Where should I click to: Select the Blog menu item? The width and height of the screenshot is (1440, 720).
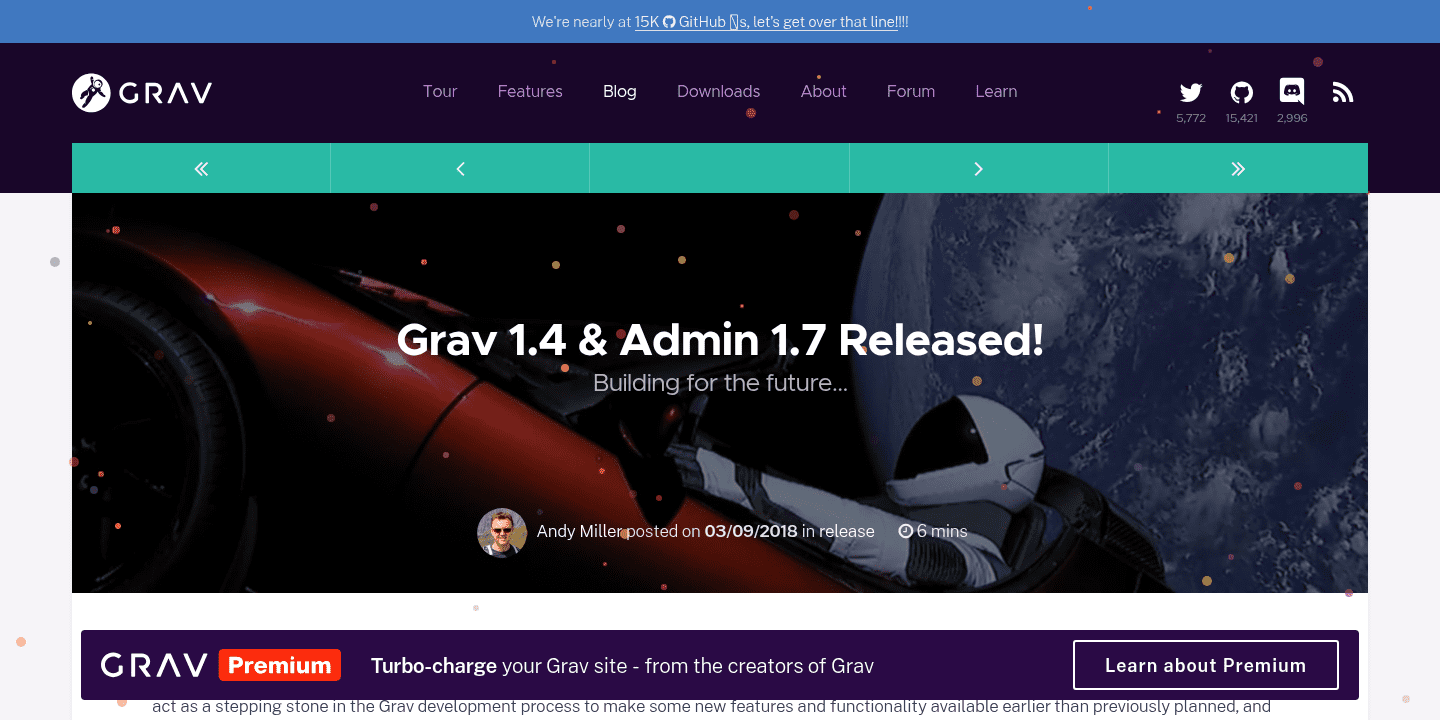pos(619,91)
